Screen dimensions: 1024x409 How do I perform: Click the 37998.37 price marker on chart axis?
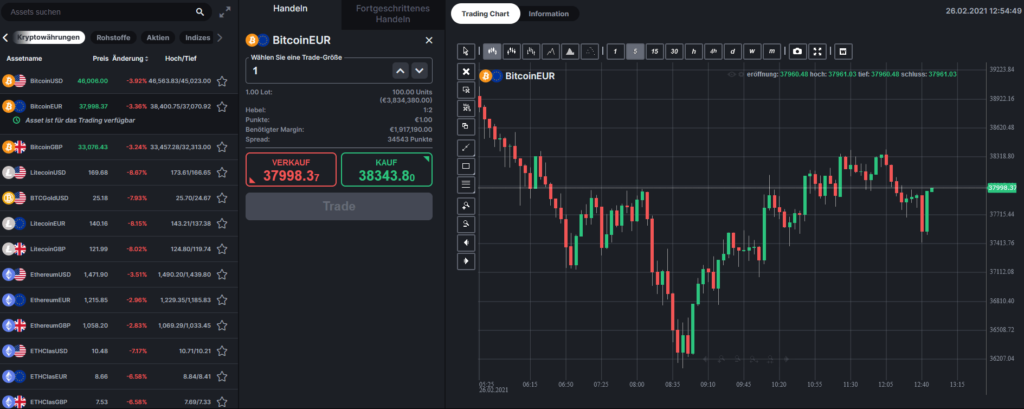(x=1002, y=188)
